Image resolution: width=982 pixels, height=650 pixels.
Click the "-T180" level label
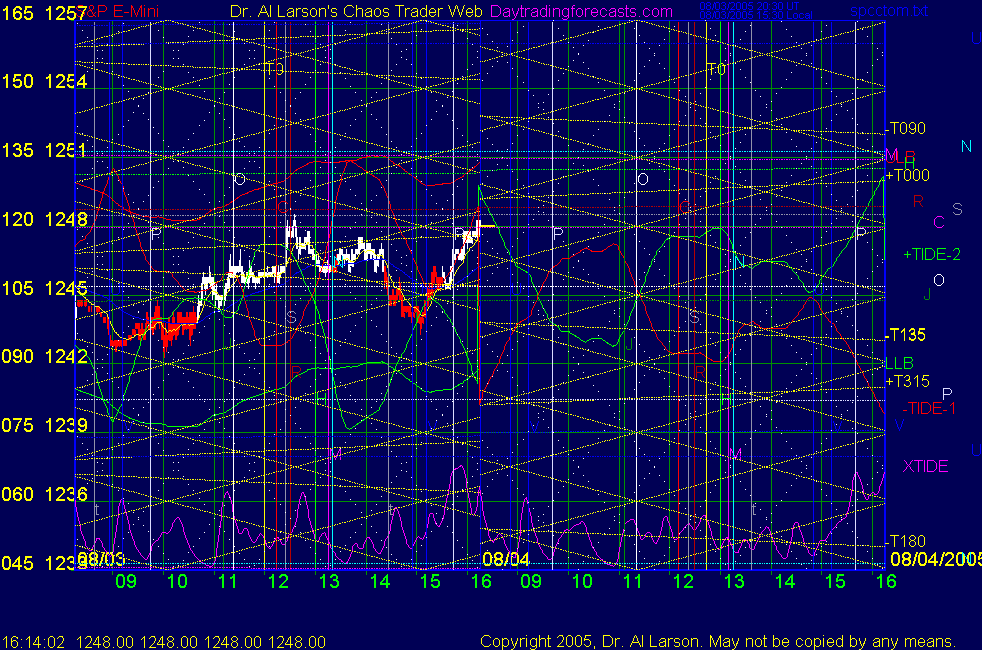click(906, 541)
